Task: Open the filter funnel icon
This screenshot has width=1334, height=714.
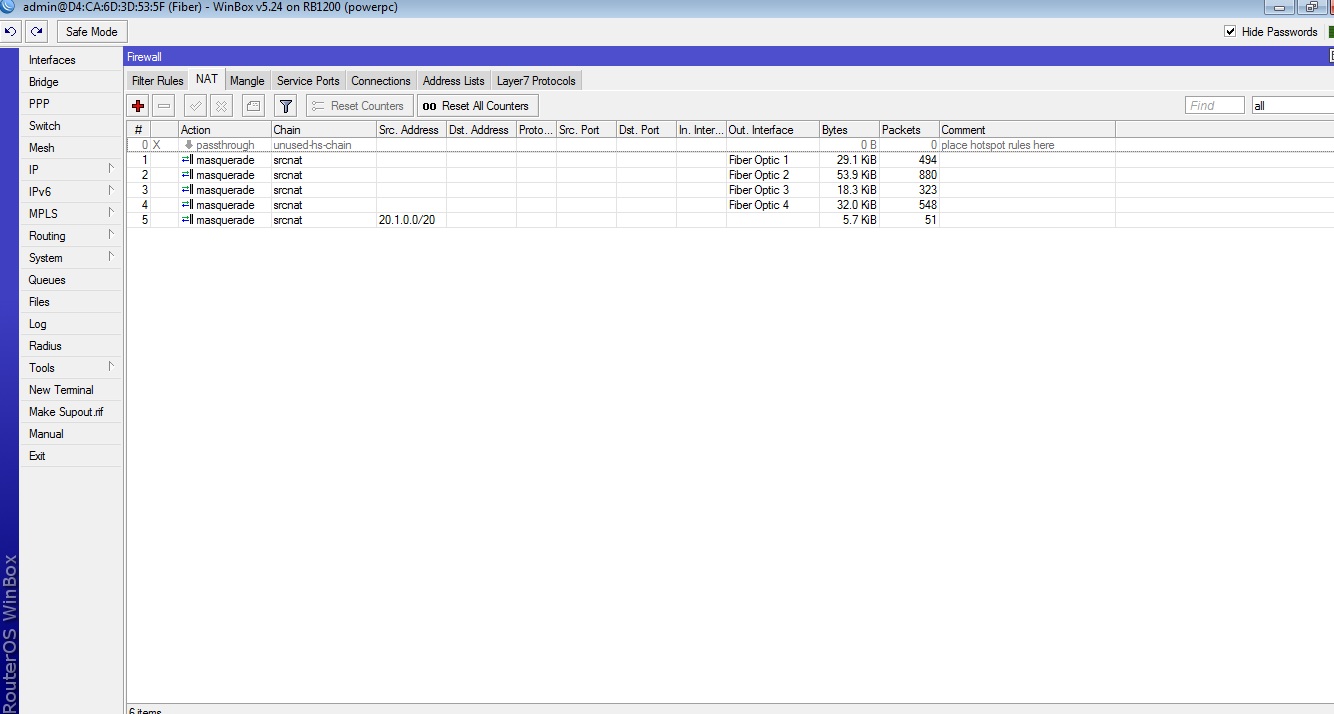Action: (286, 106)
